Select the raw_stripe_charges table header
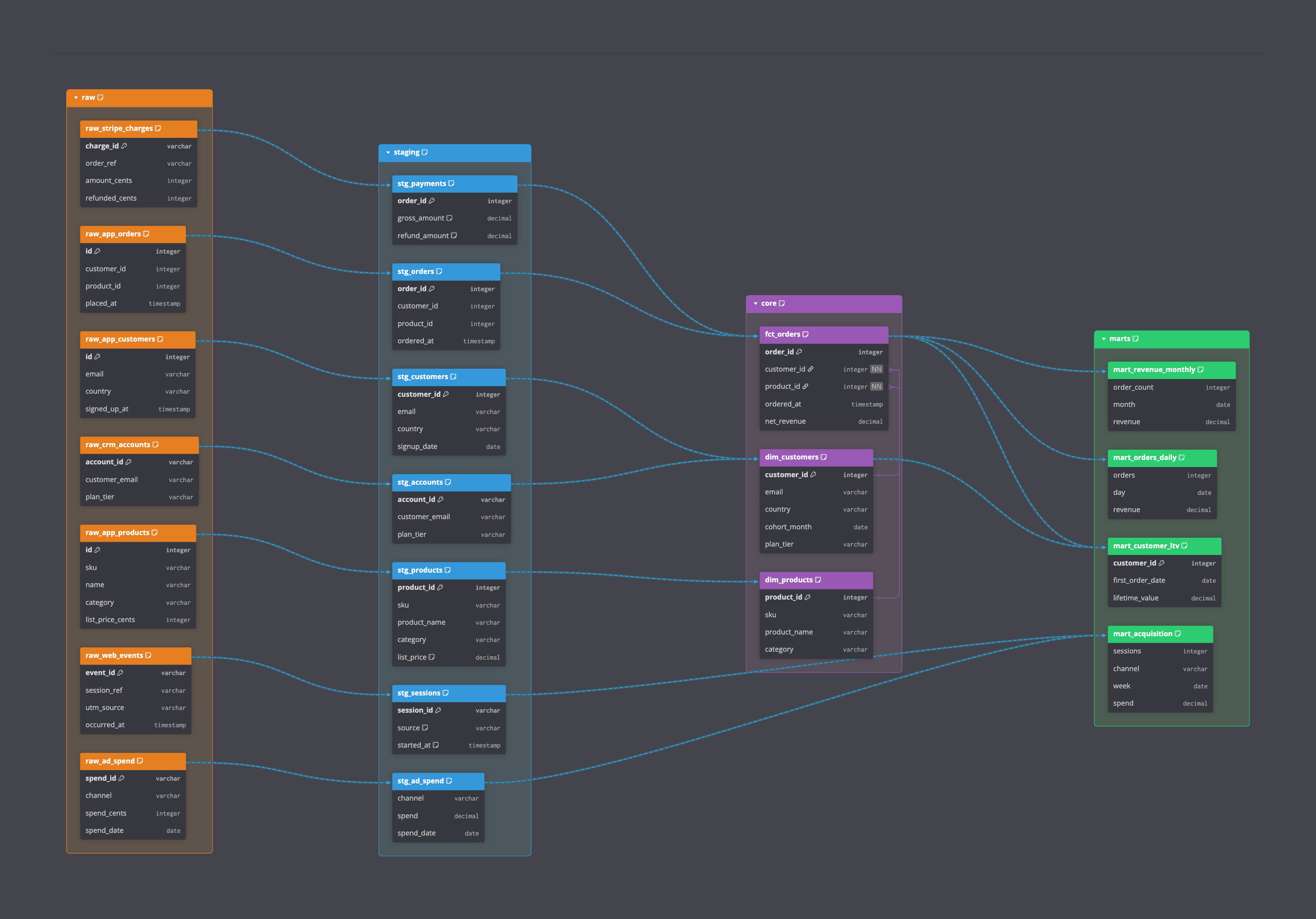This screenshot has height=919, width=1316. coord(139,129)
